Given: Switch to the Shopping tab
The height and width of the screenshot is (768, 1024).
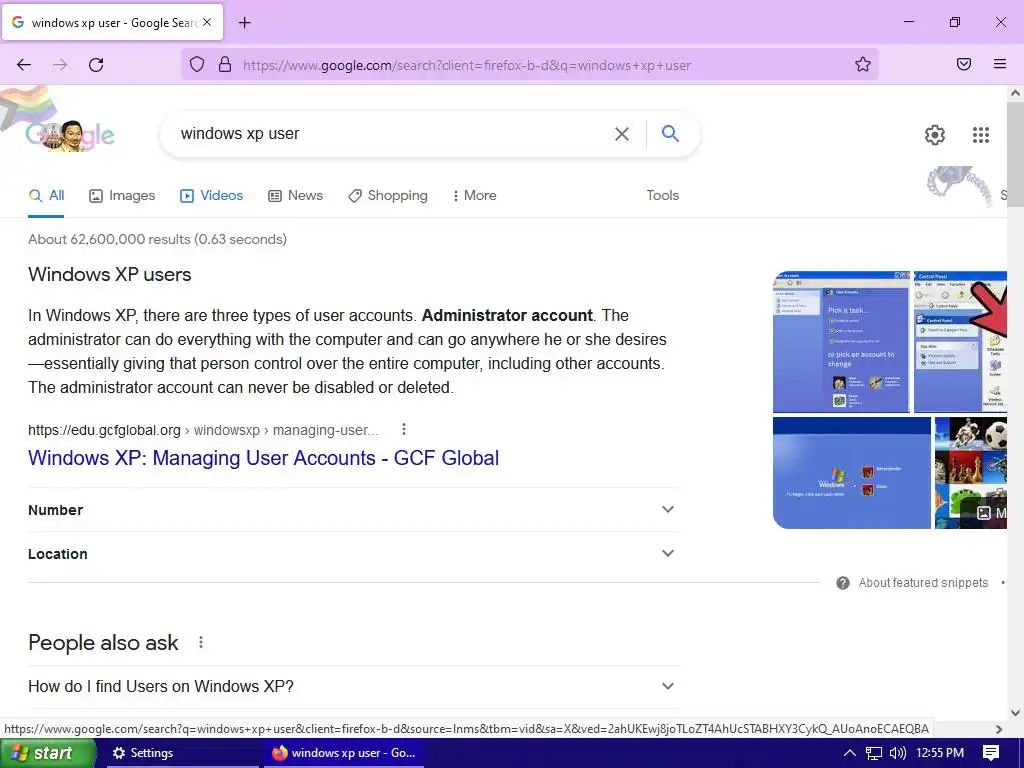Looking at the screenshot, I should [388, 195].
